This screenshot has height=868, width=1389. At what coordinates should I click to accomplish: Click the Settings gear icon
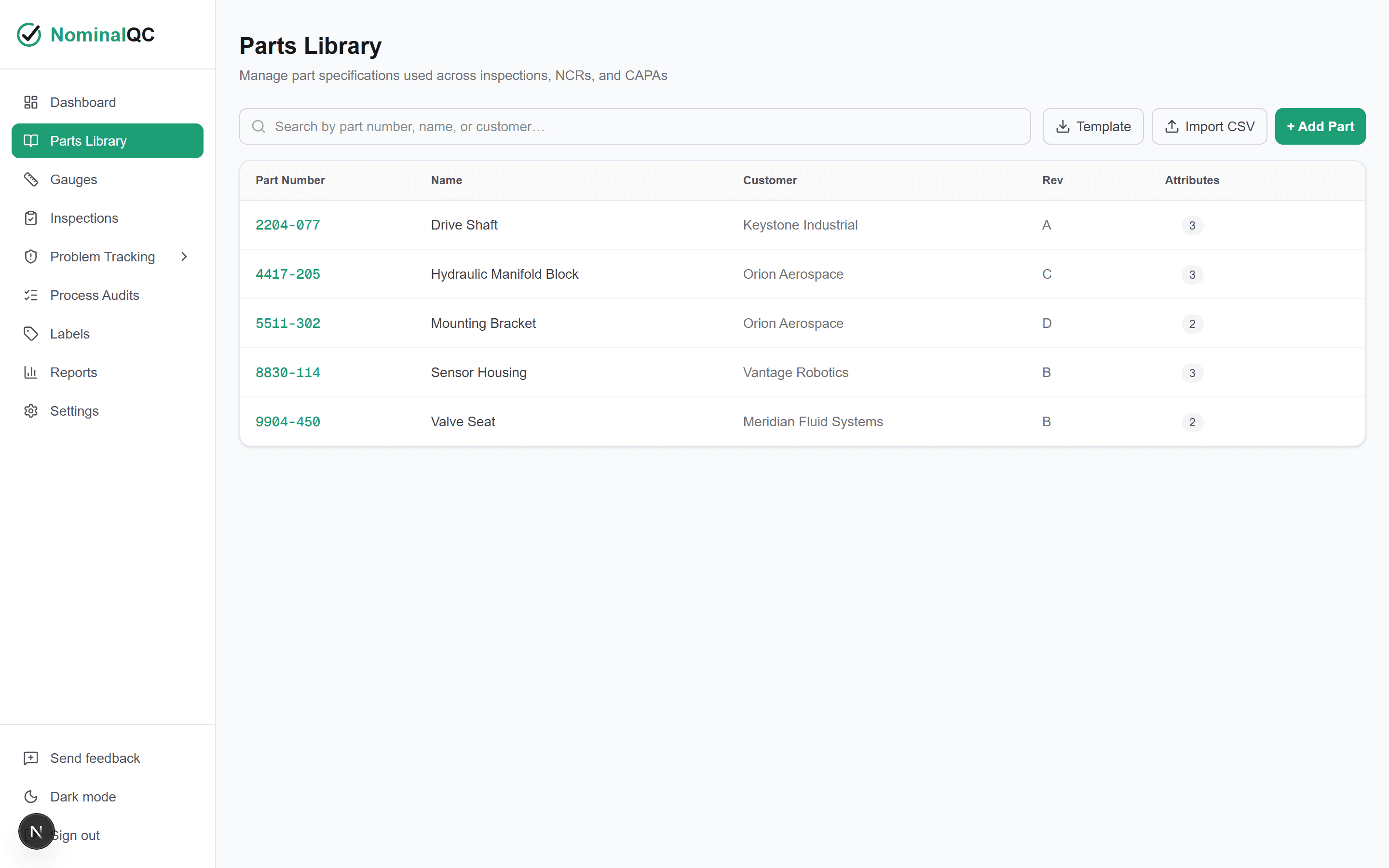tap(30, 411)
